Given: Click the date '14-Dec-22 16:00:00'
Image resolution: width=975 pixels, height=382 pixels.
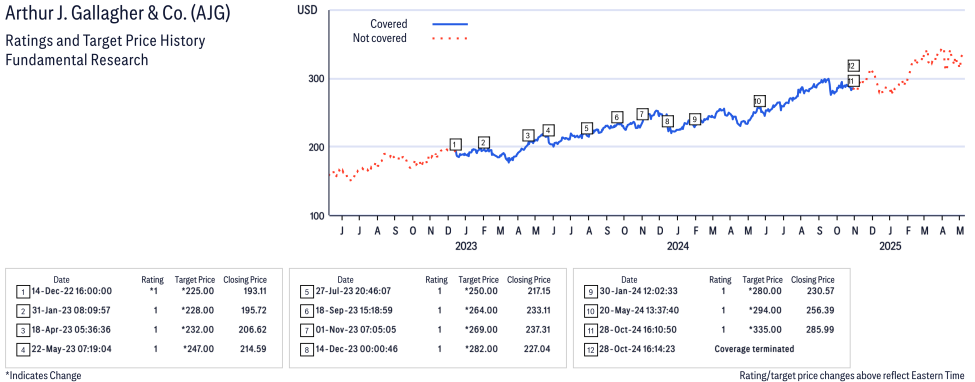Looking at the screenshot, I should [72, 291].
